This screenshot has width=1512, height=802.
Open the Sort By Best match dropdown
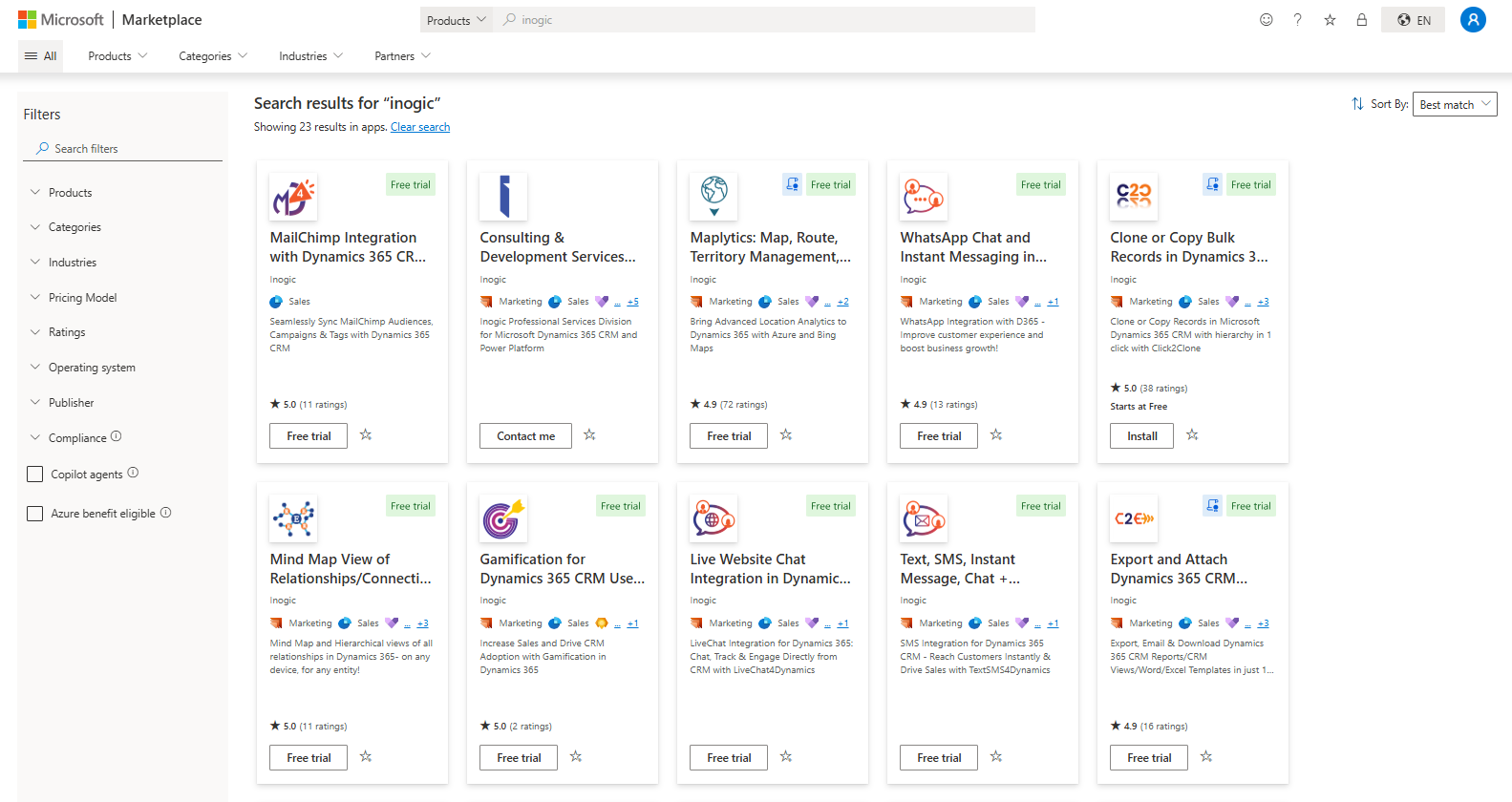[1454, 105]
